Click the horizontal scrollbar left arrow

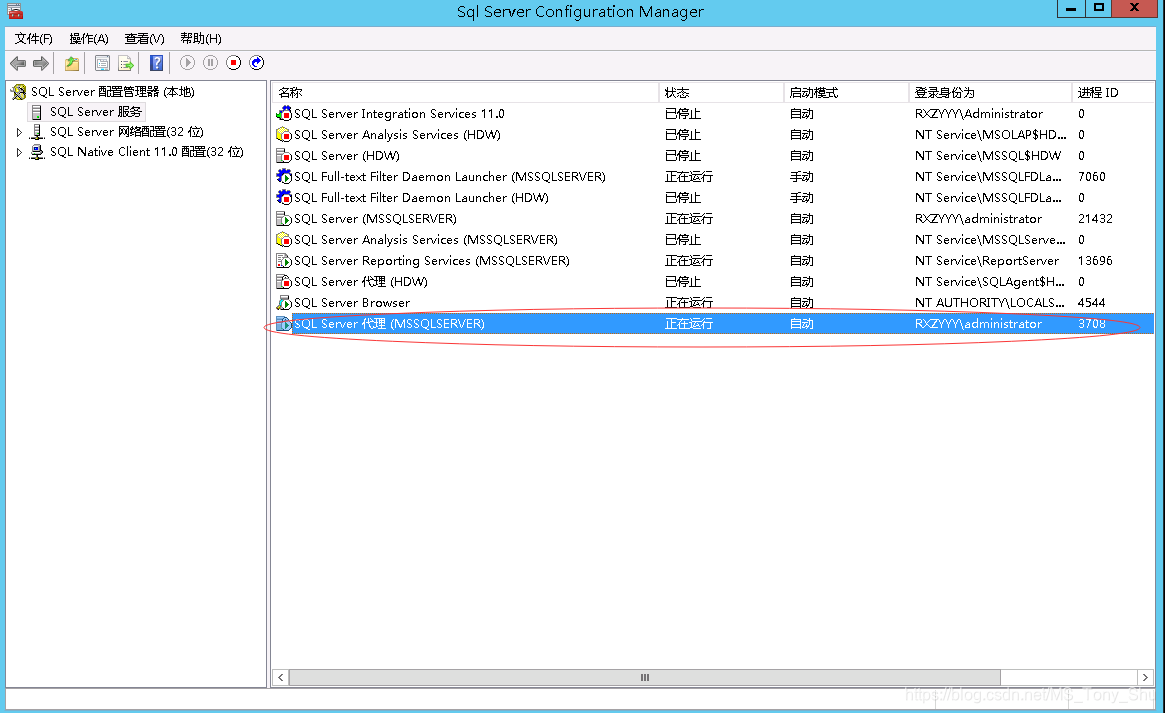[280, 677]
